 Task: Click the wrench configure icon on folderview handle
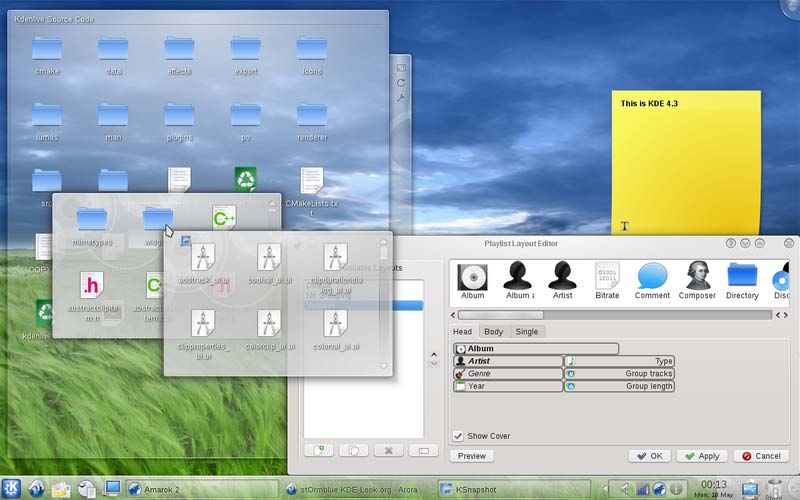click(401, 98)
